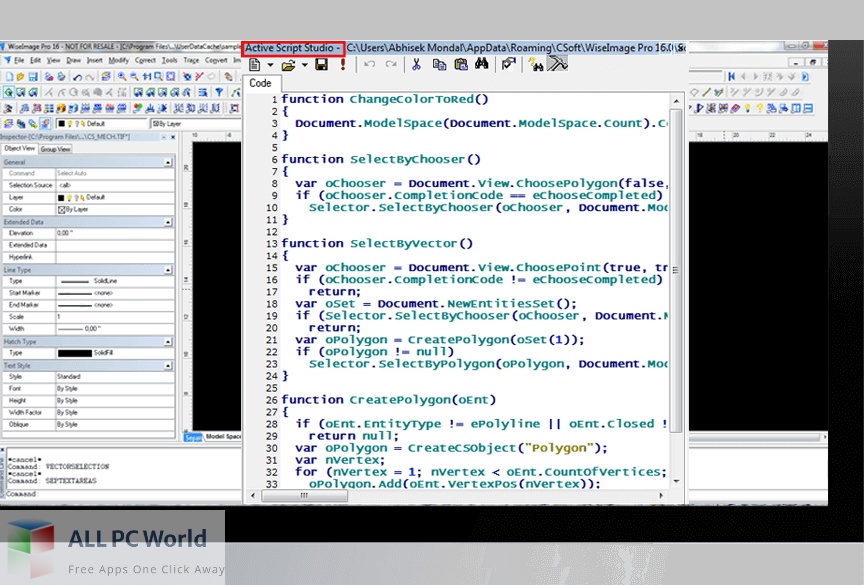The height and width of the screenshot is (585, 864).
Task: Click the Elevation value field
Action: (x=115, y=233)
